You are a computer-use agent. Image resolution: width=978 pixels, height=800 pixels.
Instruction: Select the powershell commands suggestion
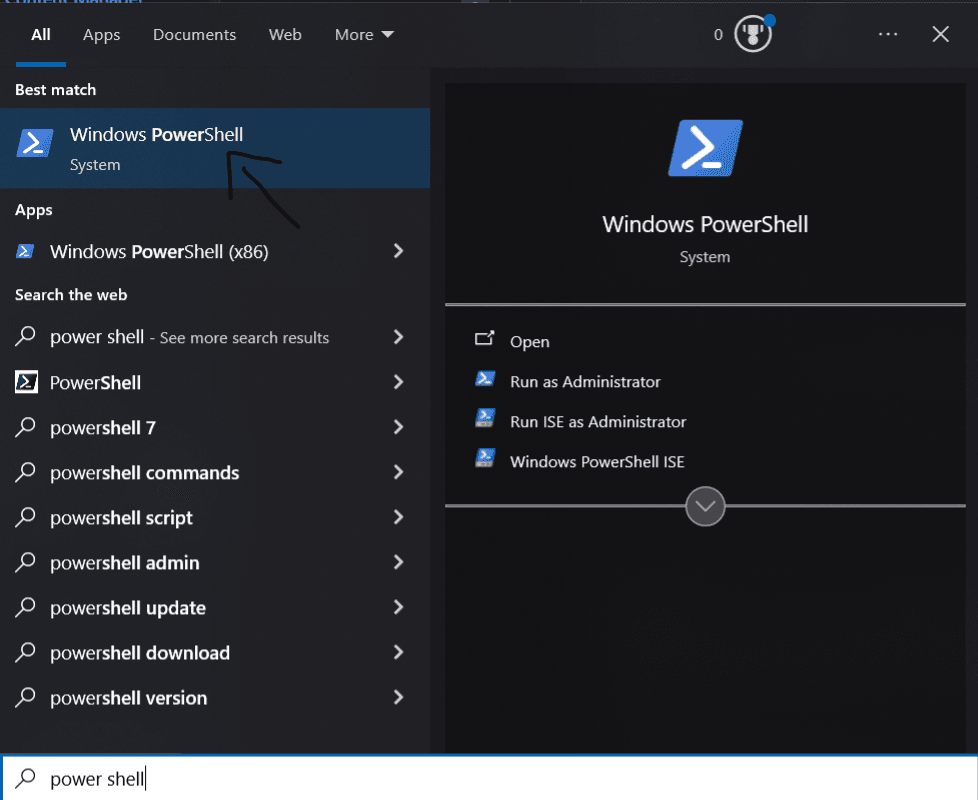point(145,473)
